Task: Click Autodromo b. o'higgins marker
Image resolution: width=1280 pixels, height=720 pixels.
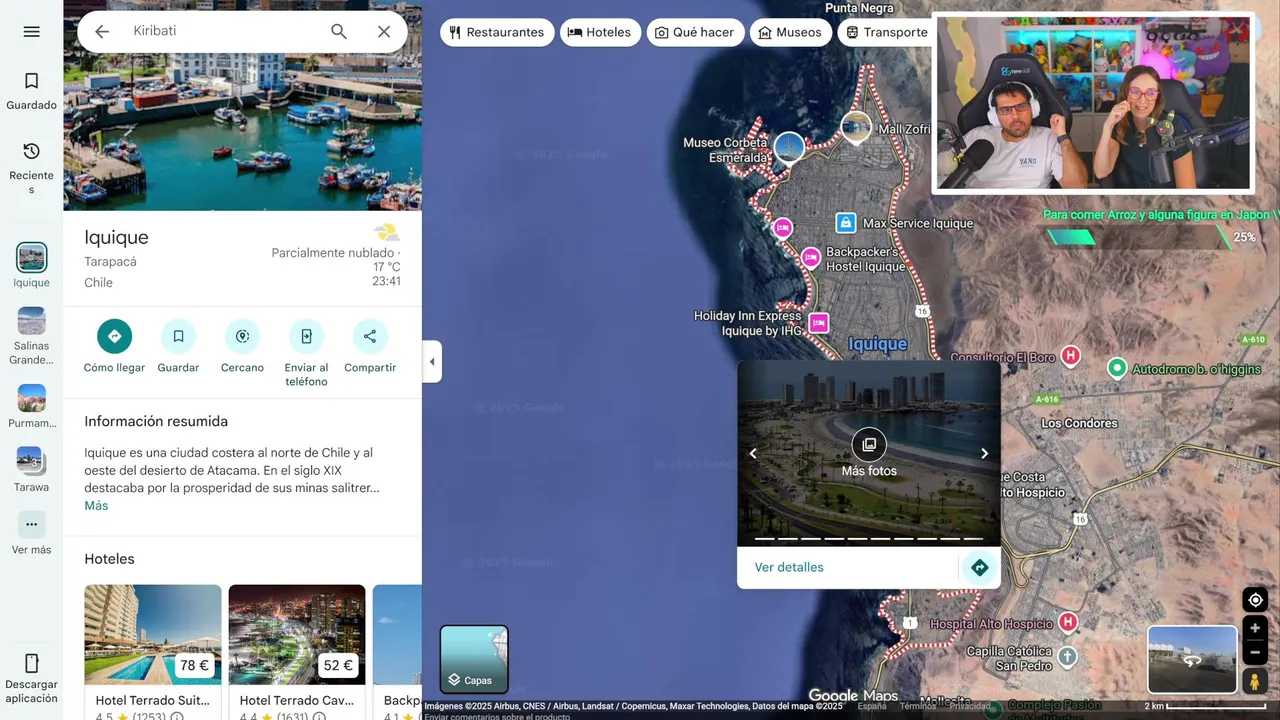Action: pyautogui.click(x=1117, y=368)
